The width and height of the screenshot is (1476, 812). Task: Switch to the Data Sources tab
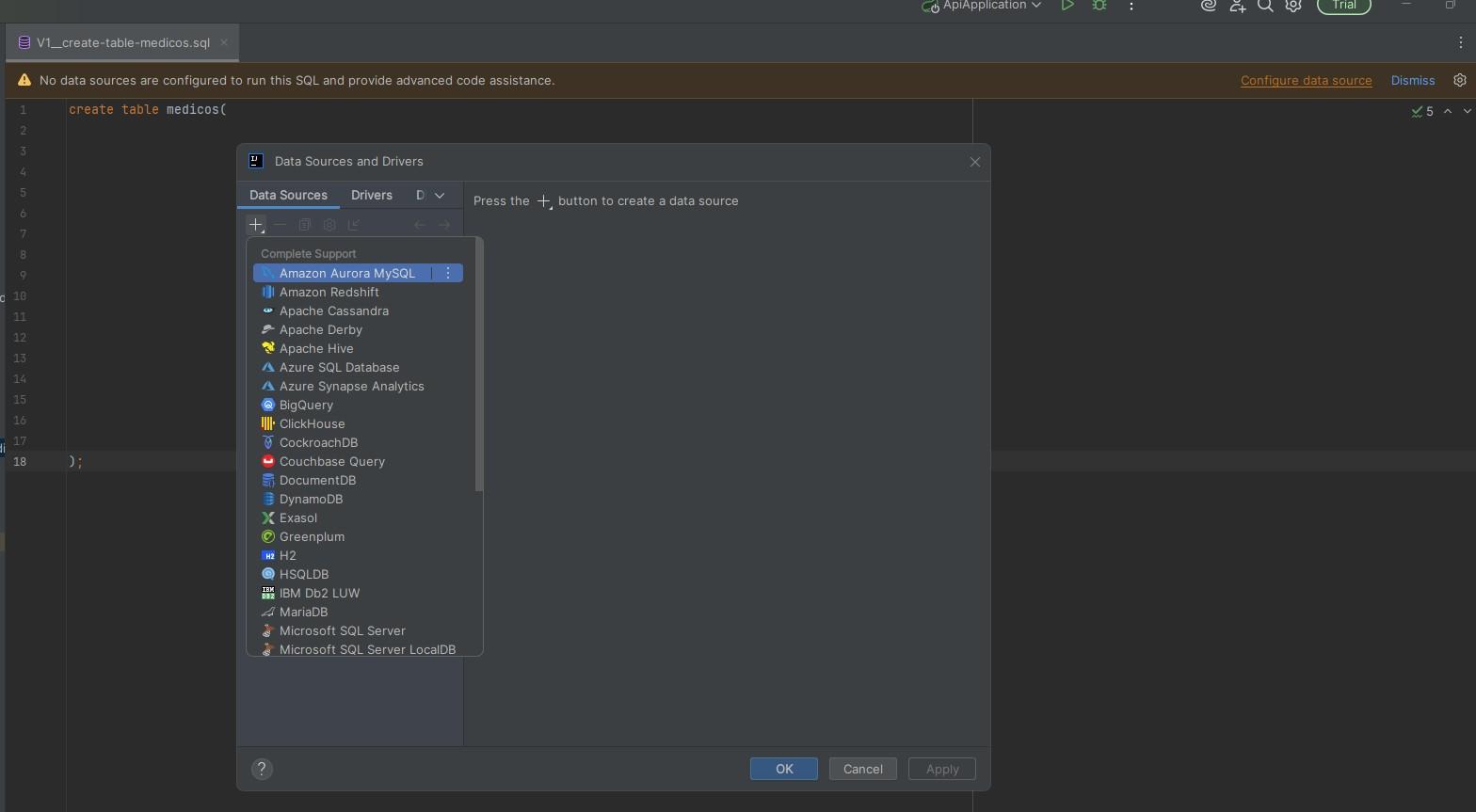point(288,196)
